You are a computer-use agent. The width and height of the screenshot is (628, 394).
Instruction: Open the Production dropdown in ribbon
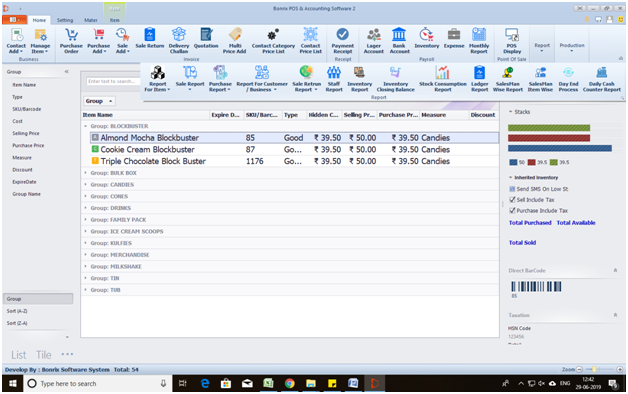click(x=572, y=47)
